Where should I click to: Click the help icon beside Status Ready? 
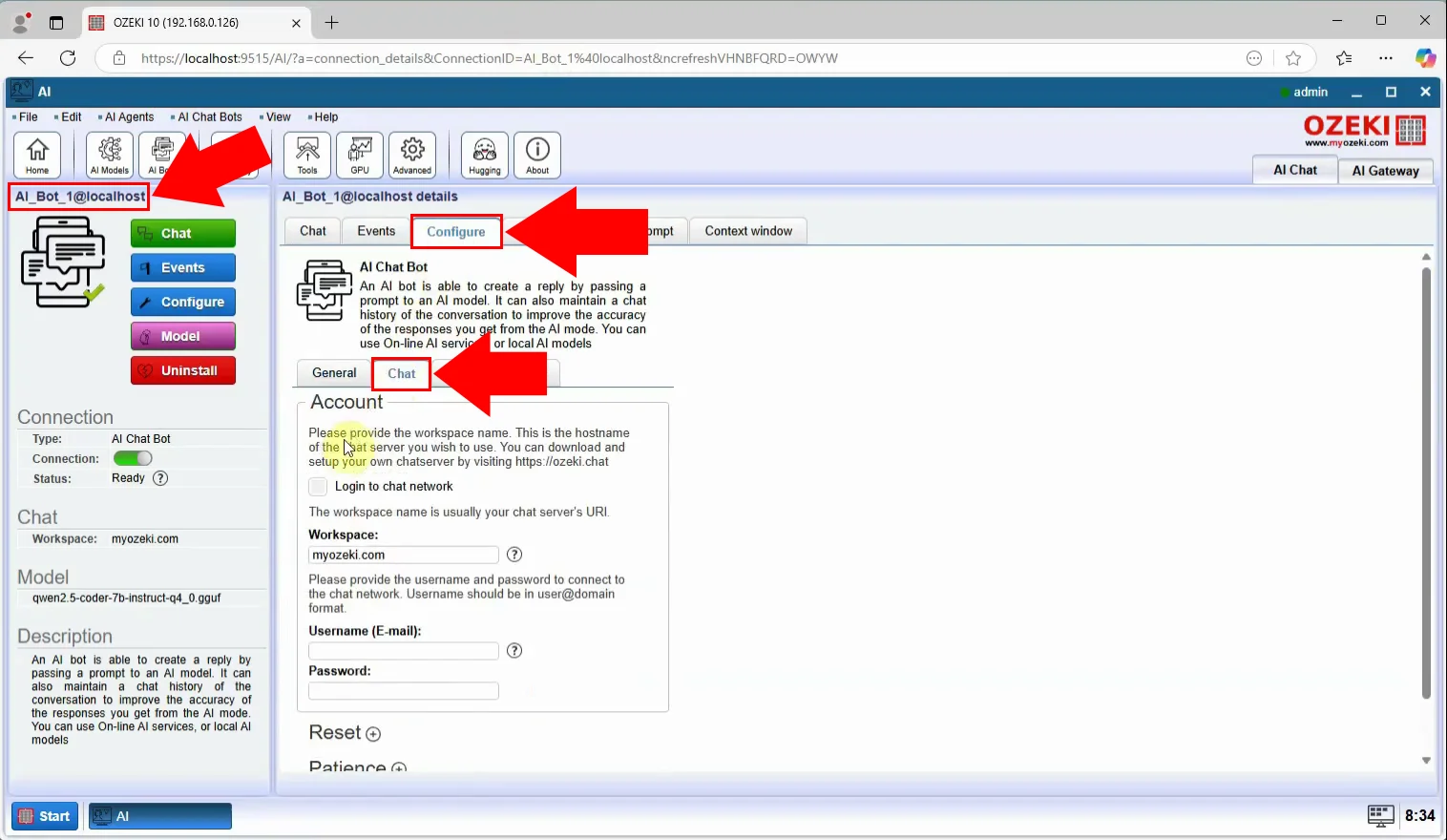pyautogui.click(x=160, y=478)
